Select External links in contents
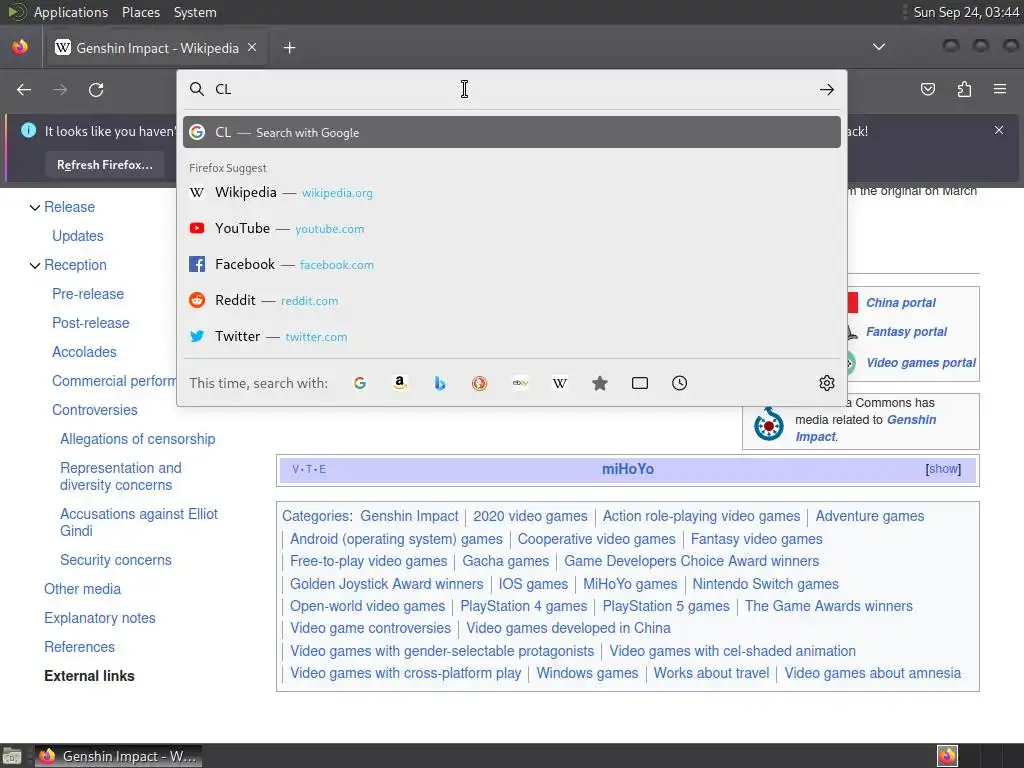This screenshot has width=1024, height=768. click(x=89, y=676)
